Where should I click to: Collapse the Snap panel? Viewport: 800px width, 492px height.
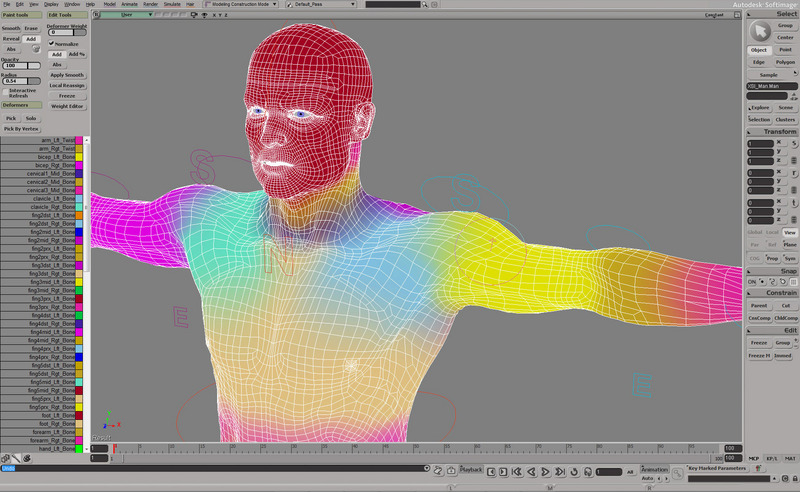[749, 272]
